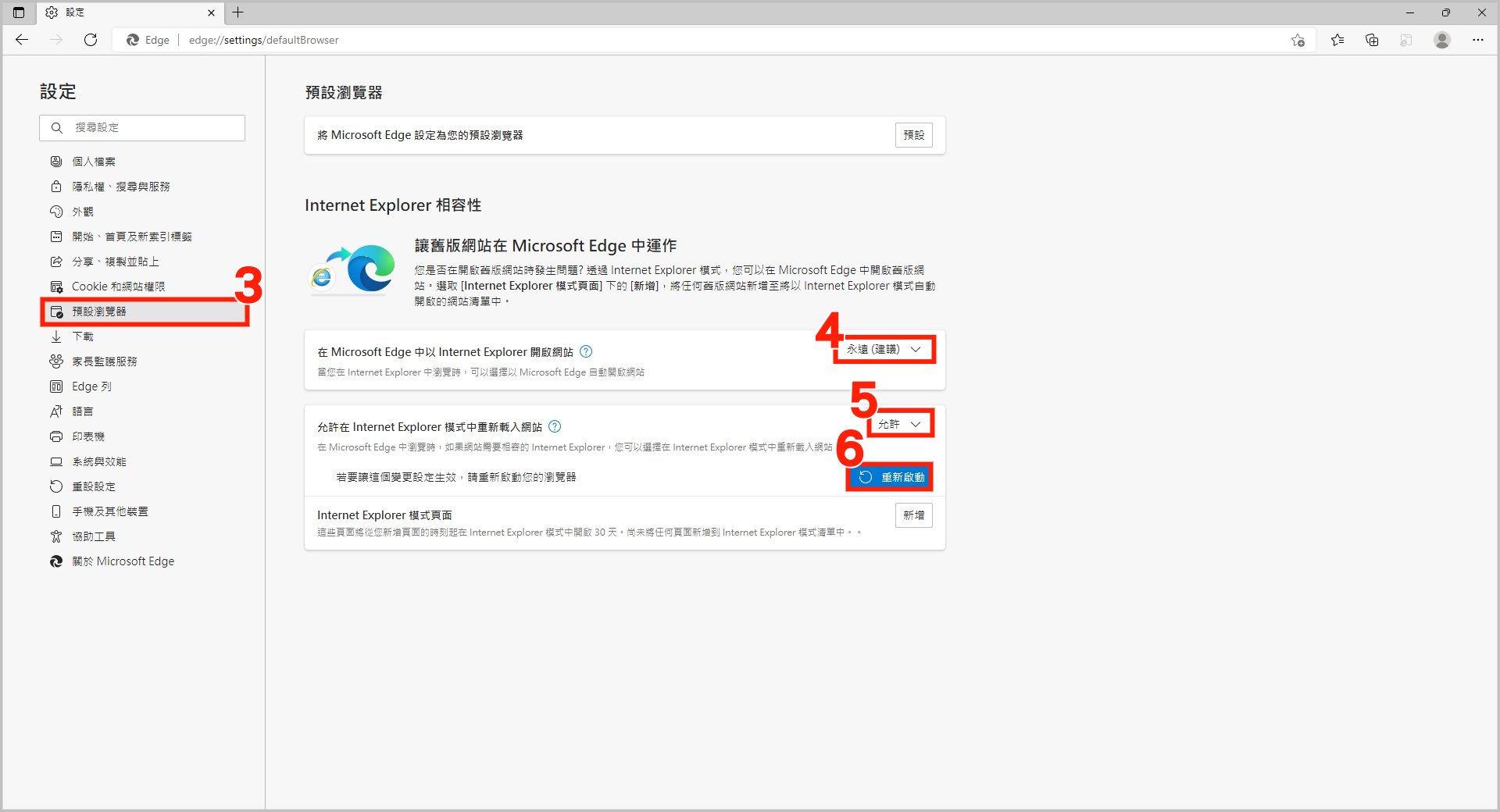Open the Favorites list icon
The image size is (1500, 812).
(x=1337, y=40)
